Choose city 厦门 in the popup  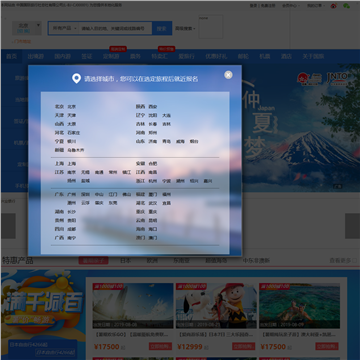153,194
